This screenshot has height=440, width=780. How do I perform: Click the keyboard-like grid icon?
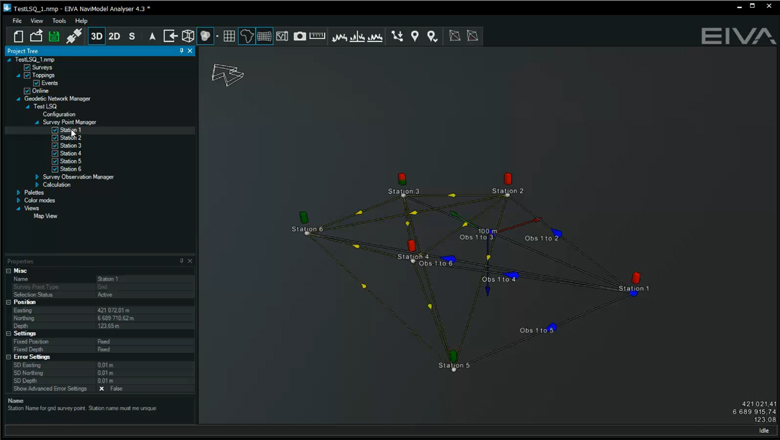[x=264, y=36]
